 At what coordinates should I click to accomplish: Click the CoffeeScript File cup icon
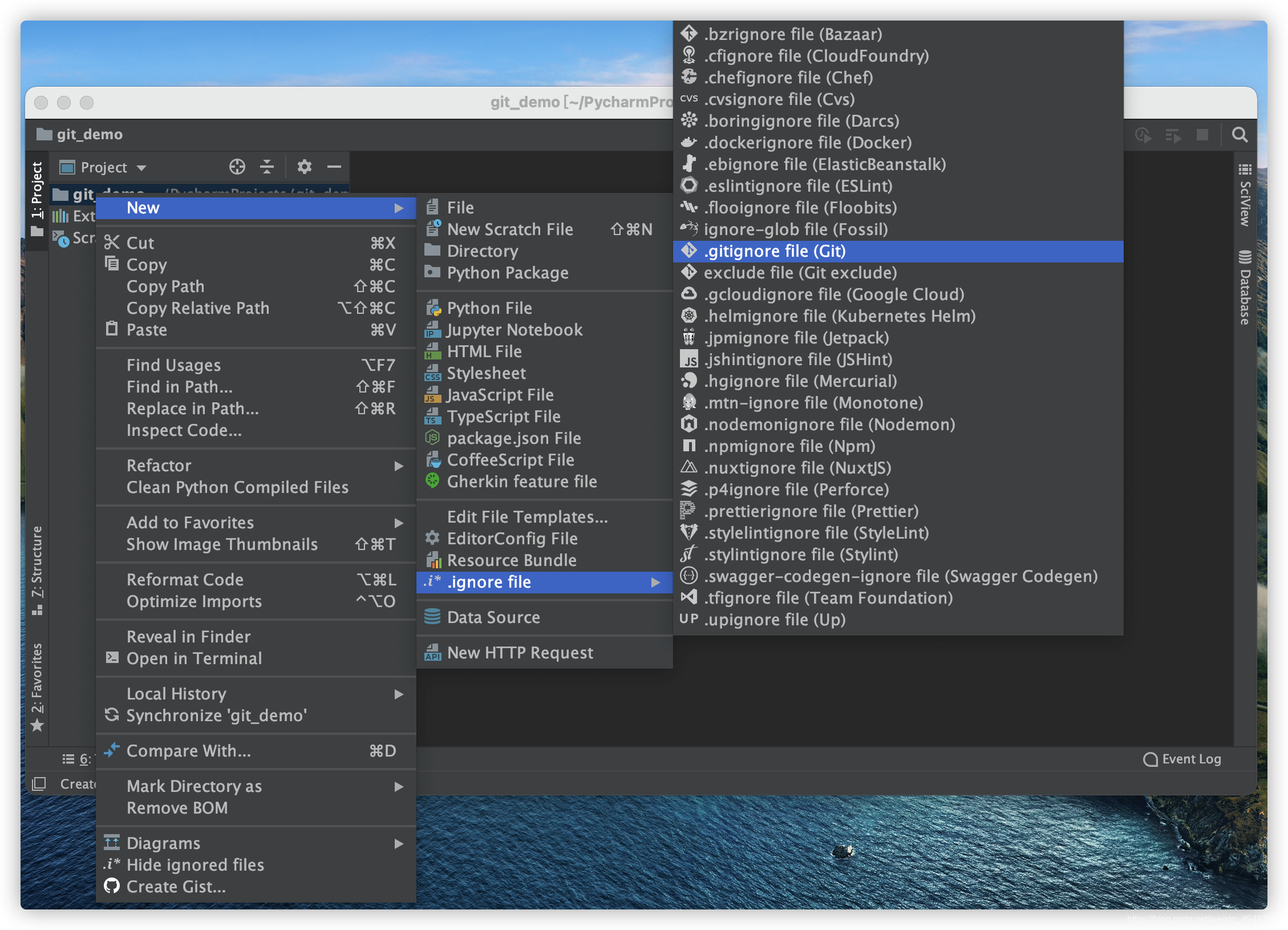pyautogui.click(x=433, y=460)
